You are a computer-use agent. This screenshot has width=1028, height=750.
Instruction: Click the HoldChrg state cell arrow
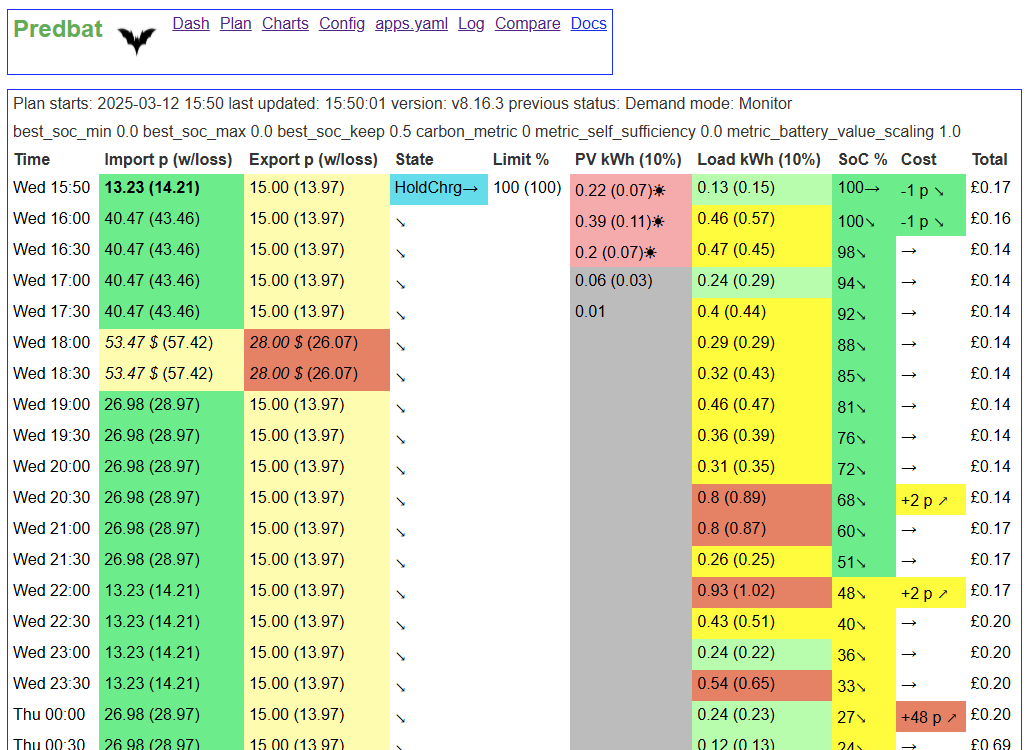(470, 189)
